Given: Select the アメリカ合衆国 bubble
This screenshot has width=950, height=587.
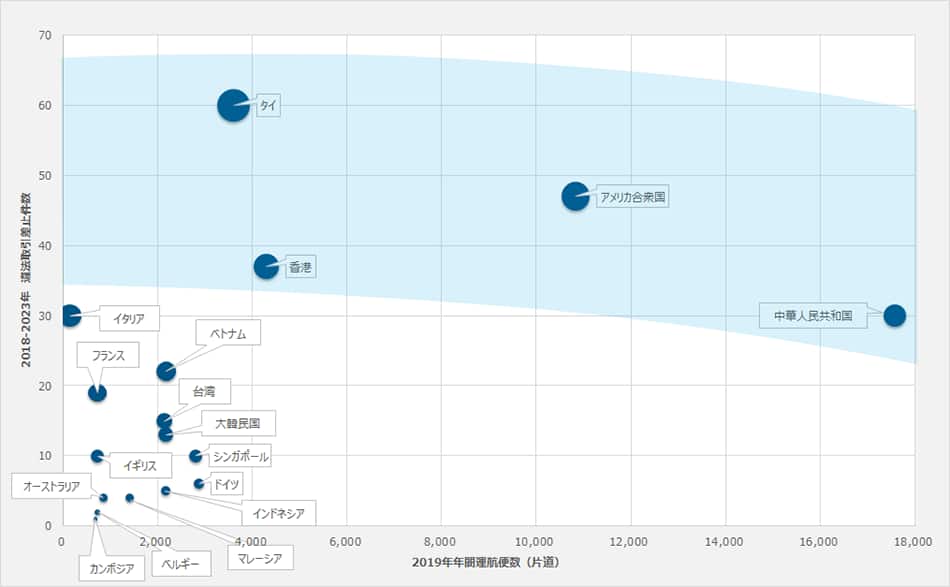Looking at the screenshot, I should [575, 196].
